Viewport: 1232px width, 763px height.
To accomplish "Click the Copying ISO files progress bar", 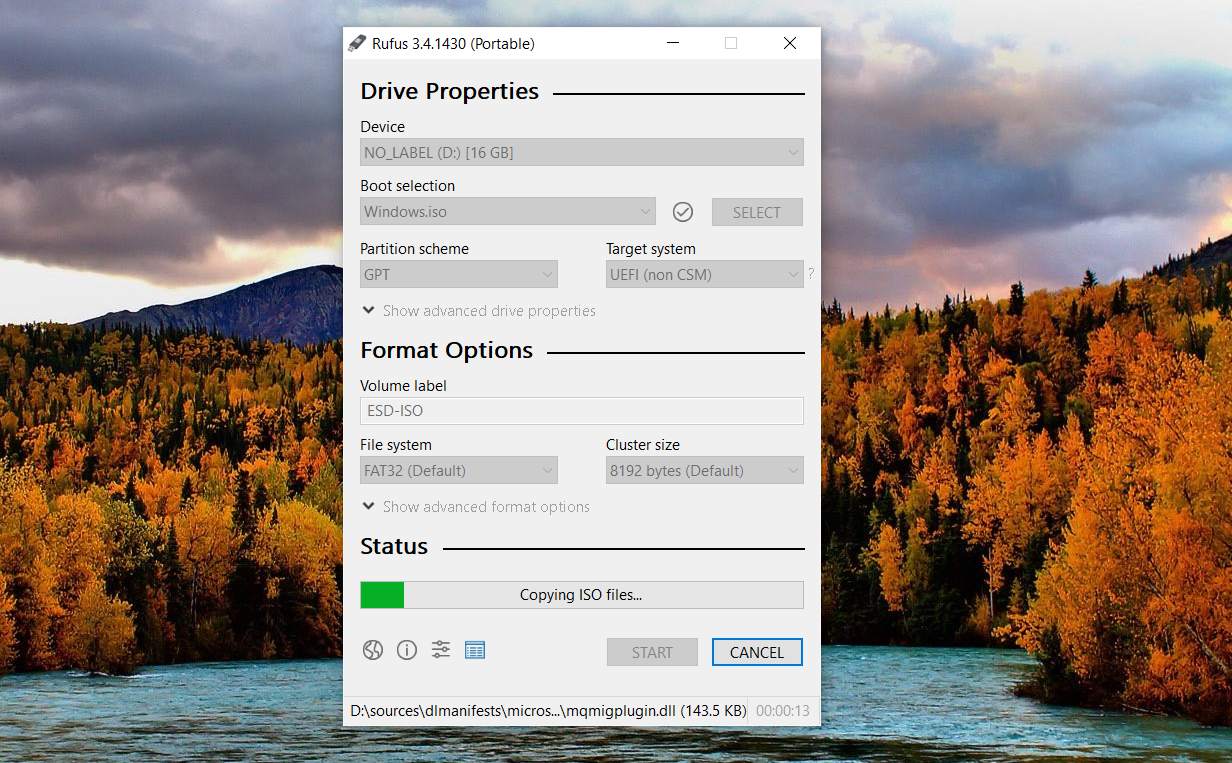I will tap(581, 594).
